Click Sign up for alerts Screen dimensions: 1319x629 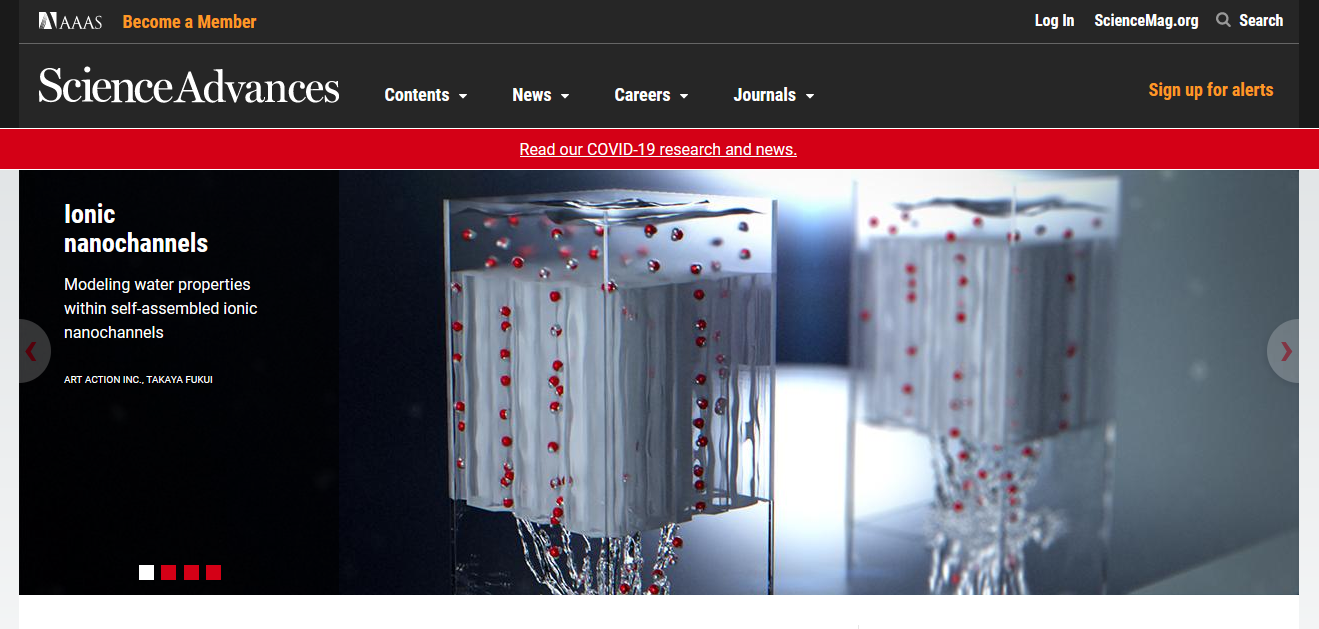(x=1211, y=90)
